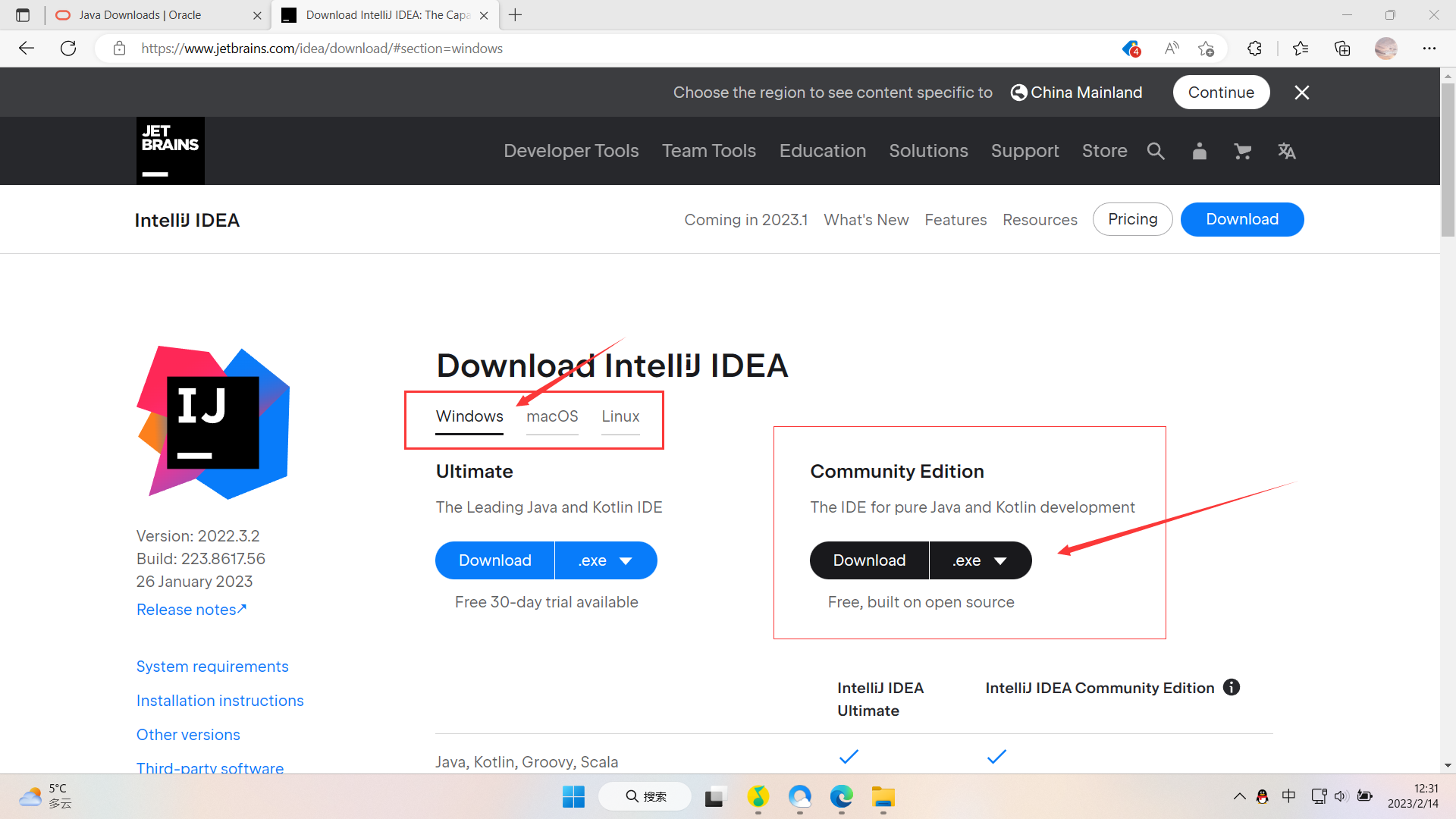The width and height of the screenshot is (1456, 819).
Task: Click the Chinese input method indicator
Action: pos(1288,796)
